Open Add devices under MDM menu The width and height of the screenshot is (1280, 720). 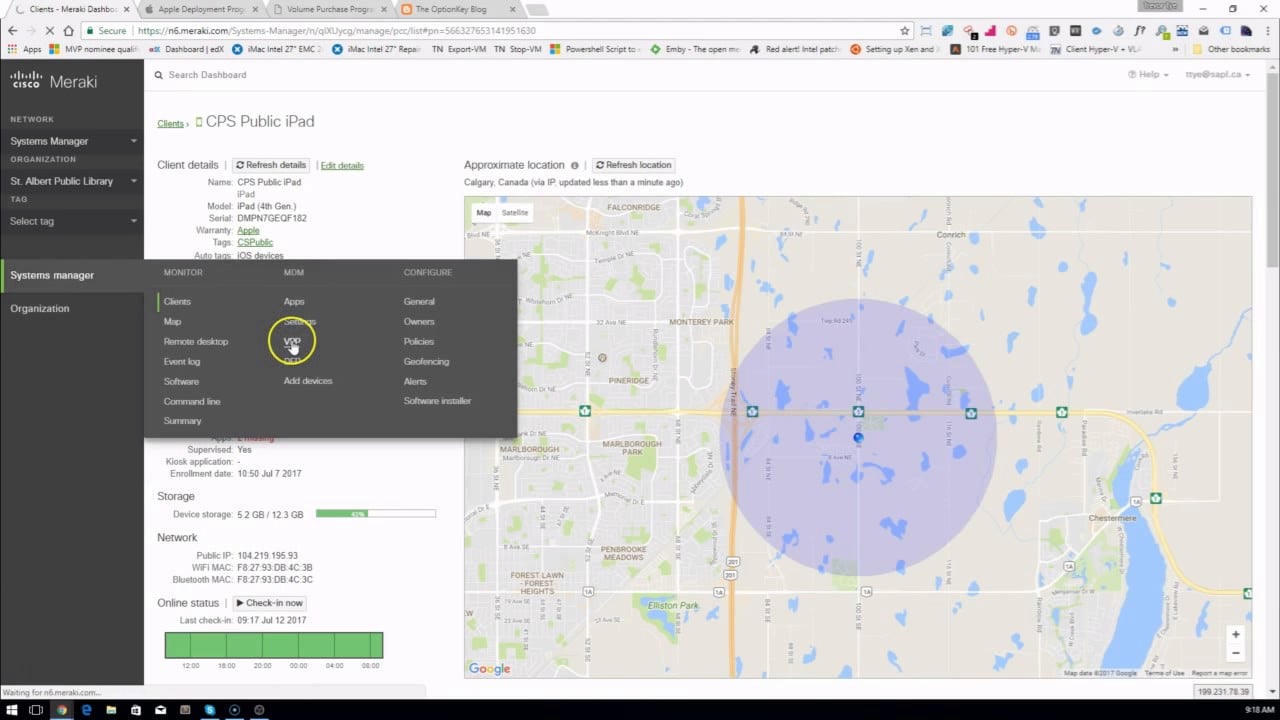[x=308, y=381]
